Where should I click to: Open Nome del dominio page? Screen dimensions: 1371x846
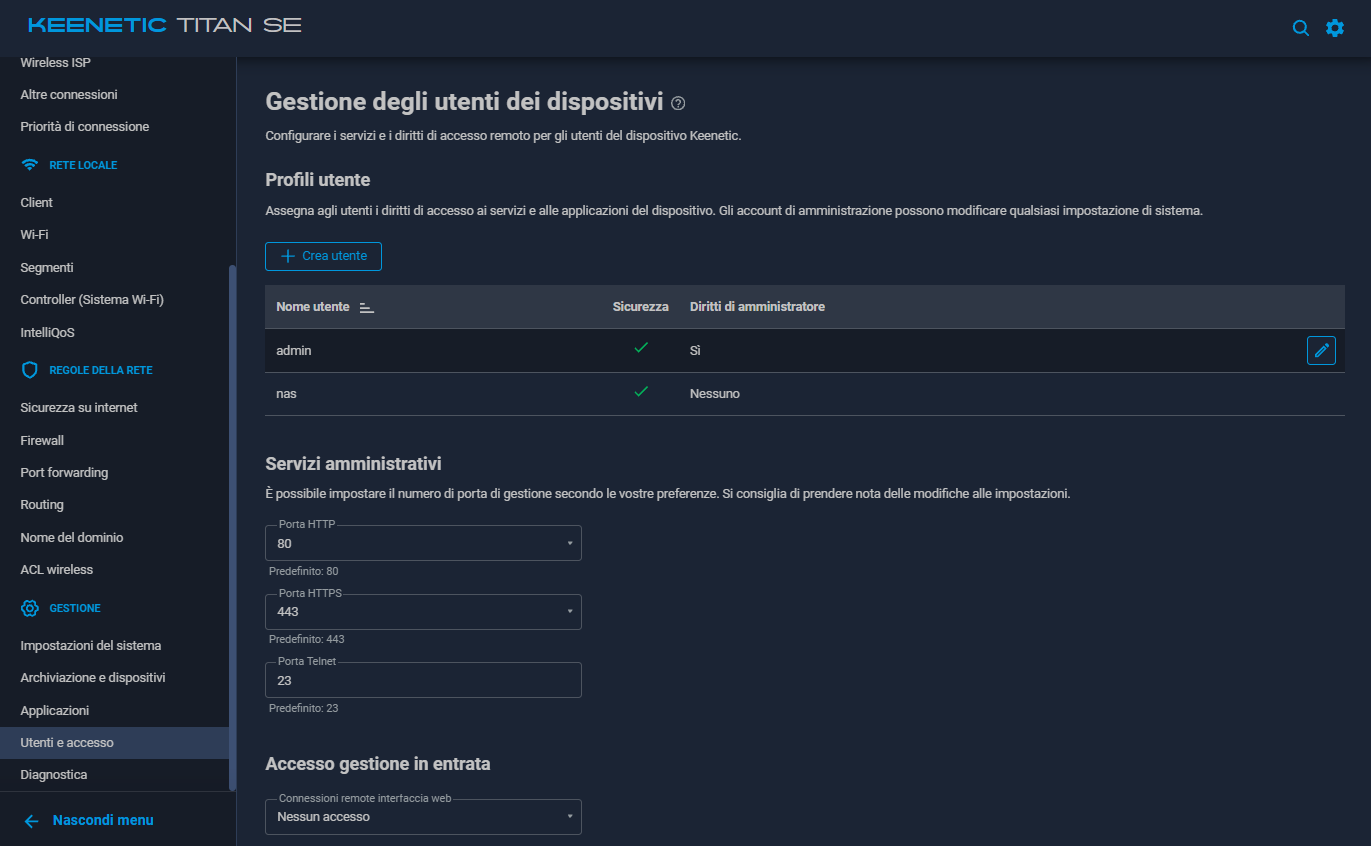coord(72,538)
